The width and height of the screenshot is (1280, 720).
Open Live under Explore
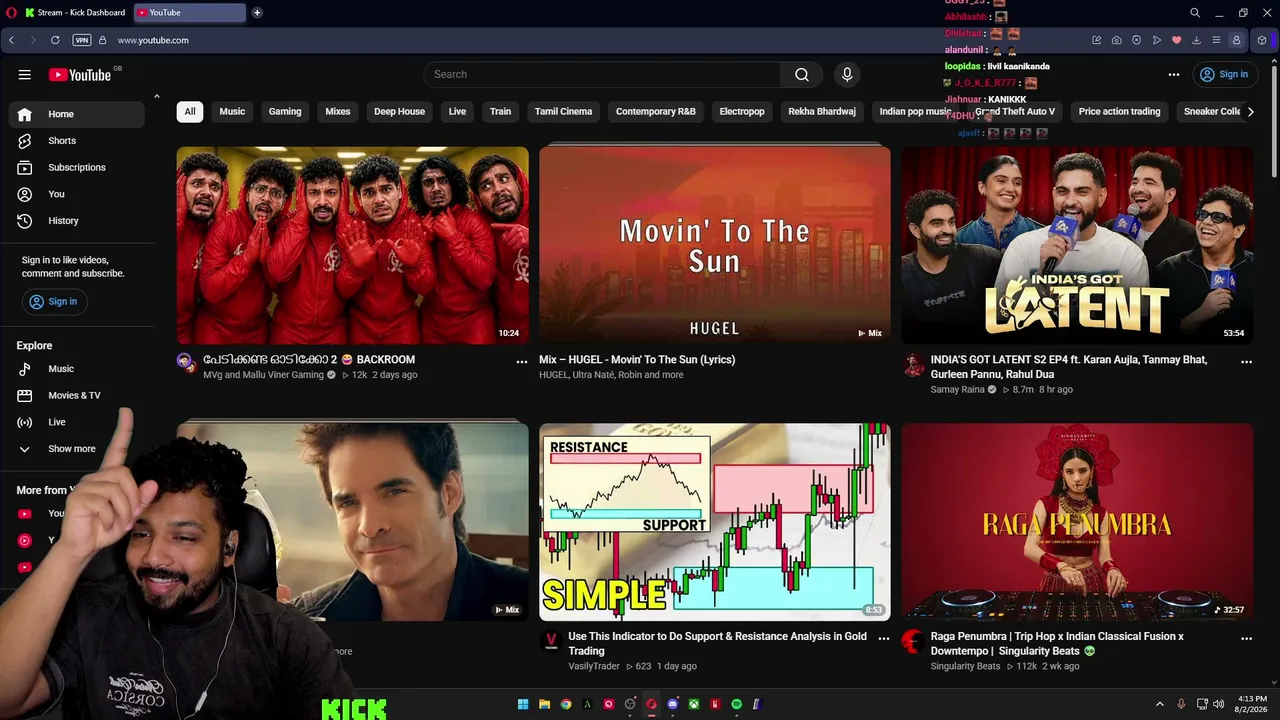point(77,422)
